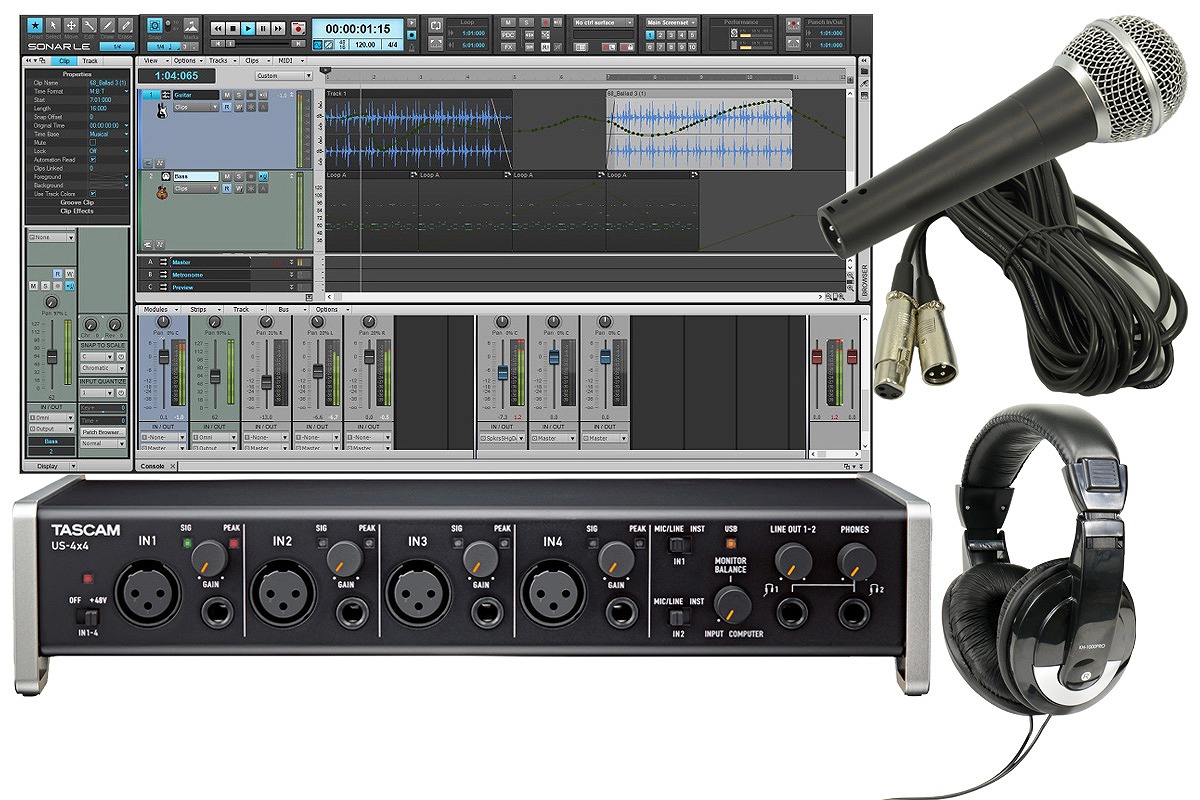Open the Console view Modules menu
Viewport: 1200px width, 800px height.
tap(157, 310)
